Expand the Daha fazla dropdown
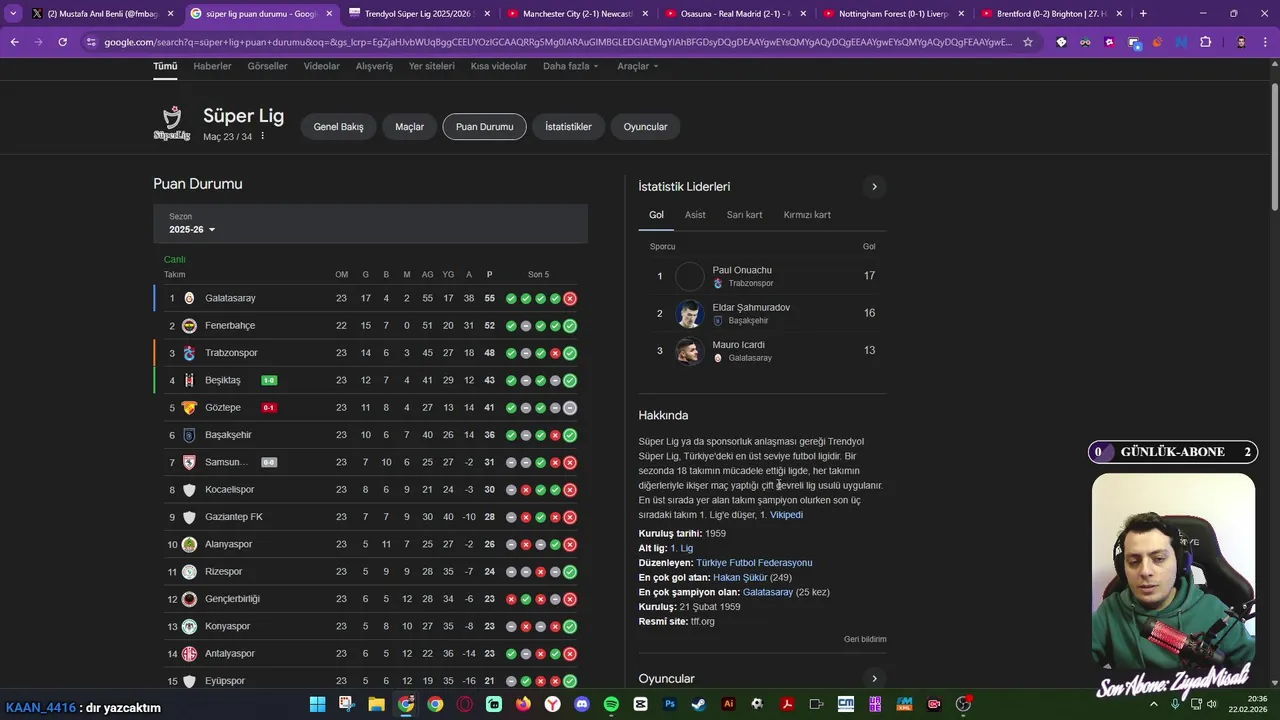This screenshot has height=720, width=1280. tap(570, 66)
